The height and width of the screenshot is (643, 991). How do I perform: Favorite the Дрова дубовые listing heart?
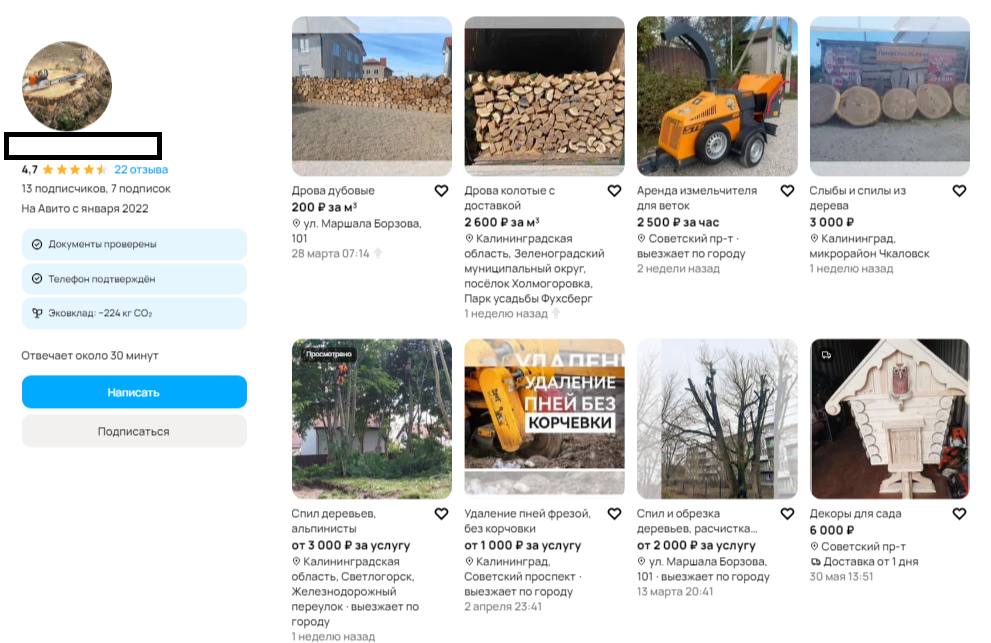441,190
